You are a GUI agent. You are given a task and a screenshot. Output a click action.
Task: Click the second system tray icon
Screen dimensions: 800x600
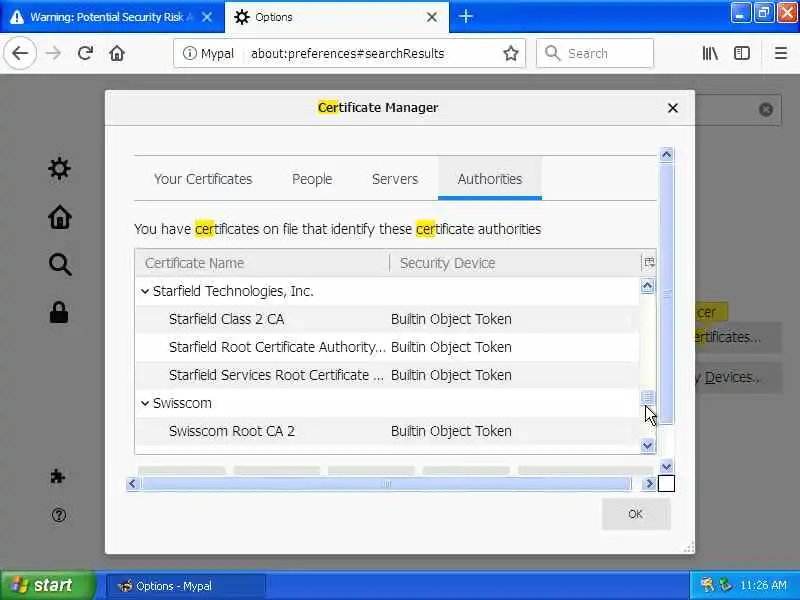(725, 585)
